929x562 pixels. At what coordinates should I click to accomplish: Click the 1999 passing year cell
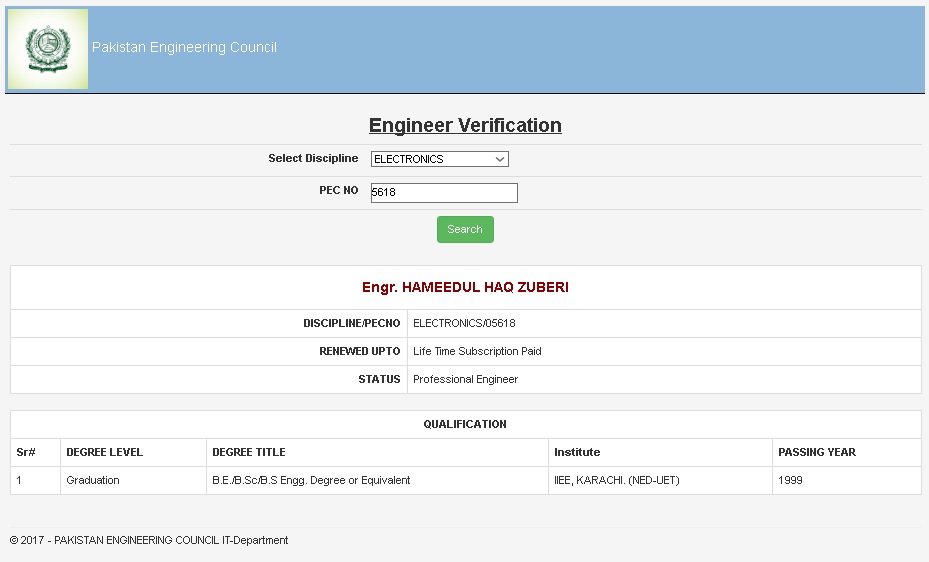click(x=790, y=480)
